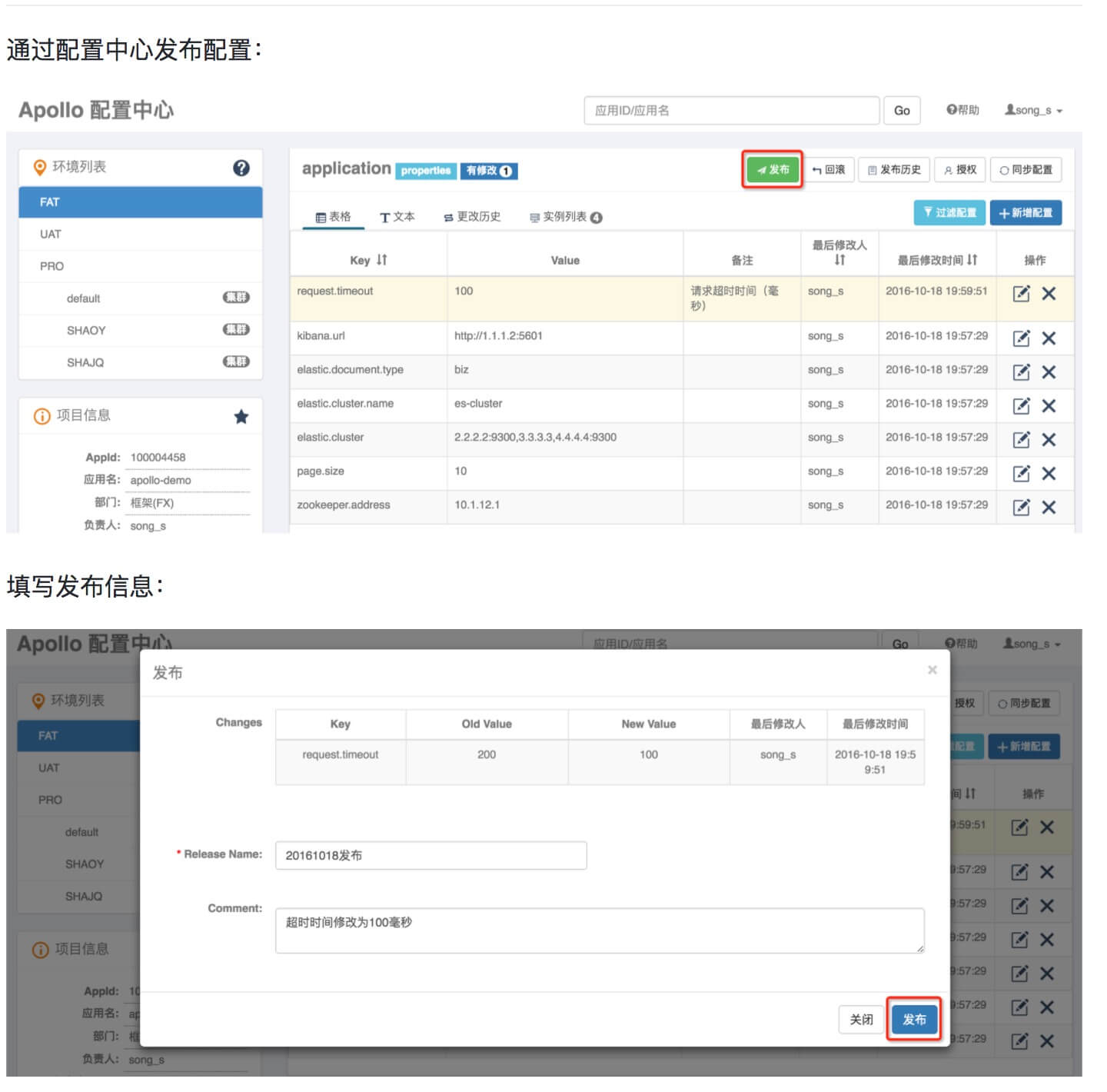This screenshot has height=1092, width=1107.
Task: Click 同步配置 button on undimmed page
Action: 1026,169
